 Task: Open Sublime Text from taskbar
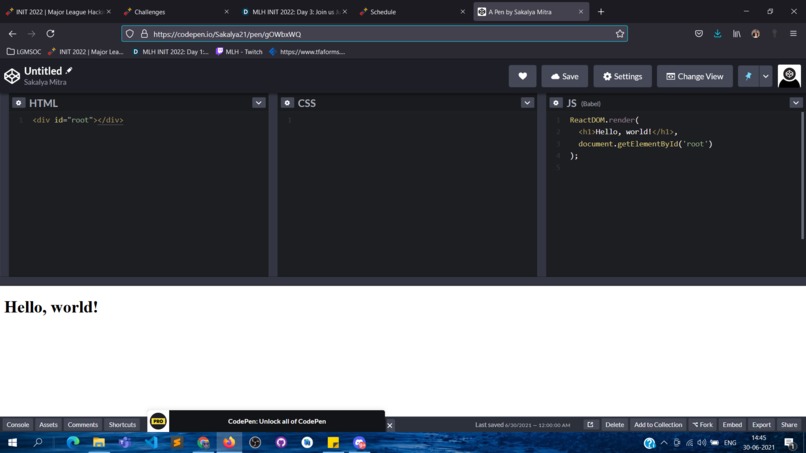(177, 442)
